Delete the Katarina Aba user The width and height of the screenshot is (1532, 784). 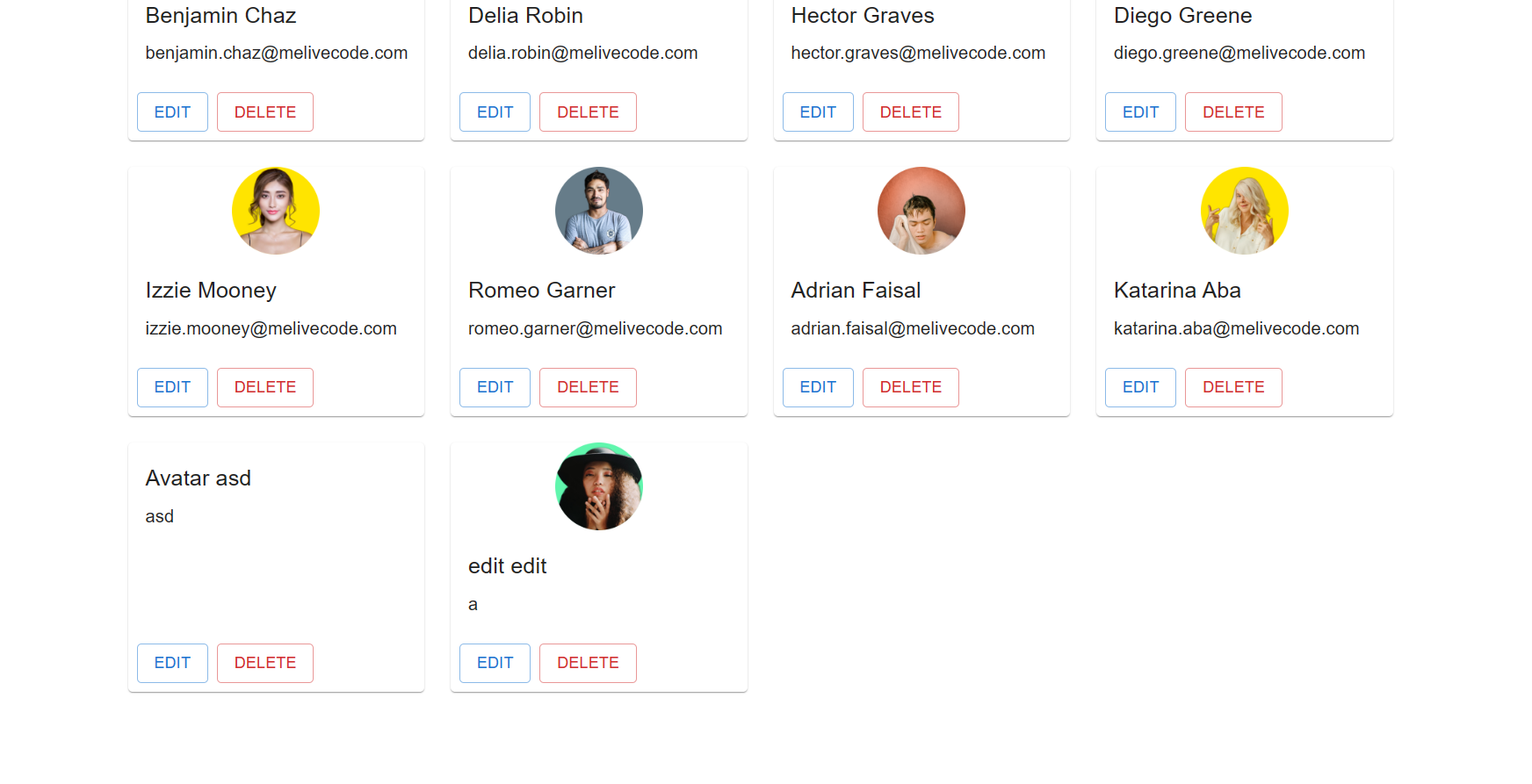click(1233, 387)
